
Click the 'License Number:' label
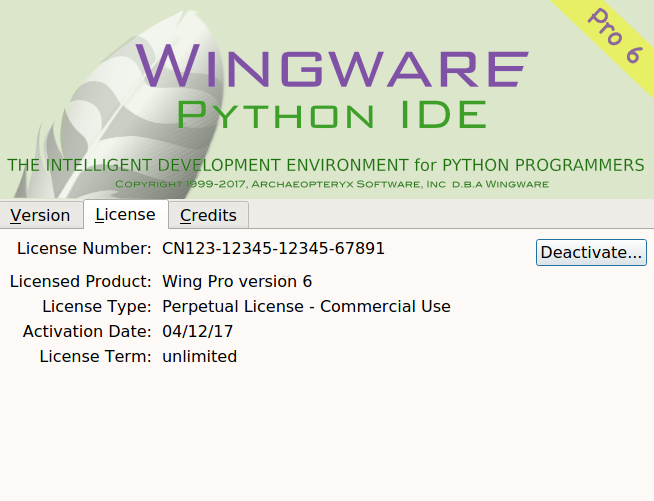84,249
